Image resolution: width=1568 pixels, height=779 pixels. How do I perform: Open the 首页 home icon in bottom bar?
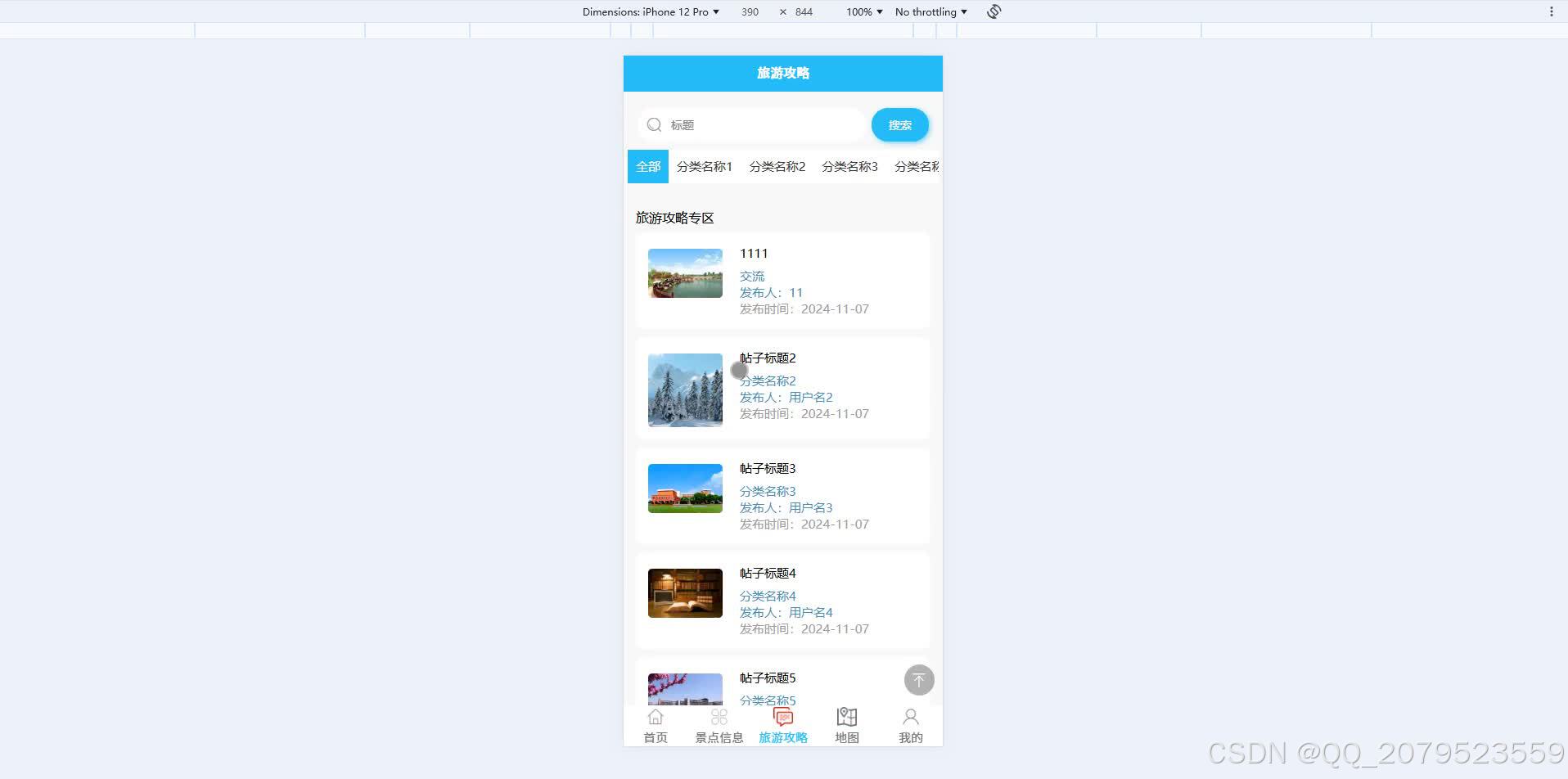point(656,718)
